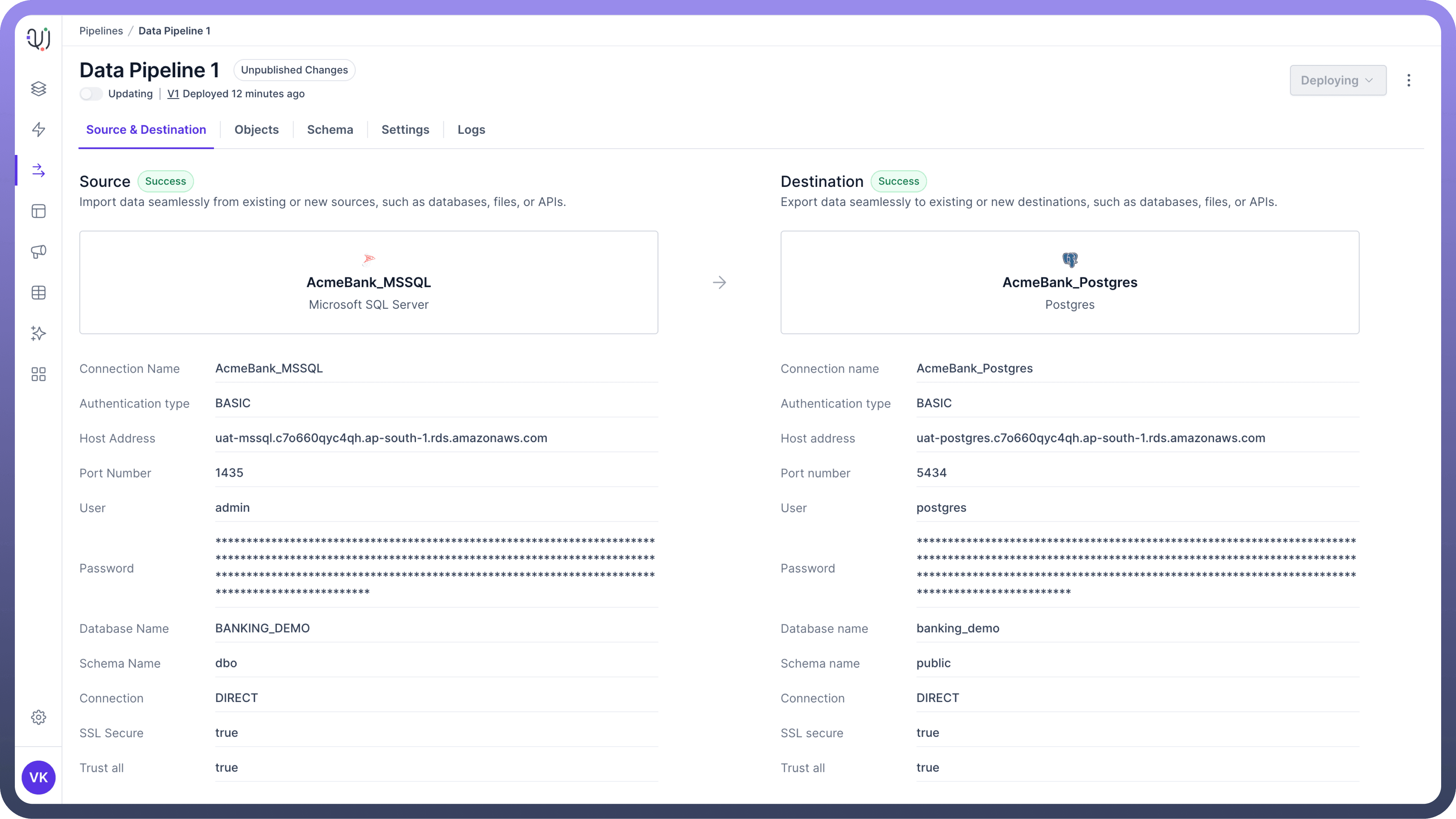
Task: Toggle the pipeline Updating switch
Action: click(x=90, y=94)
